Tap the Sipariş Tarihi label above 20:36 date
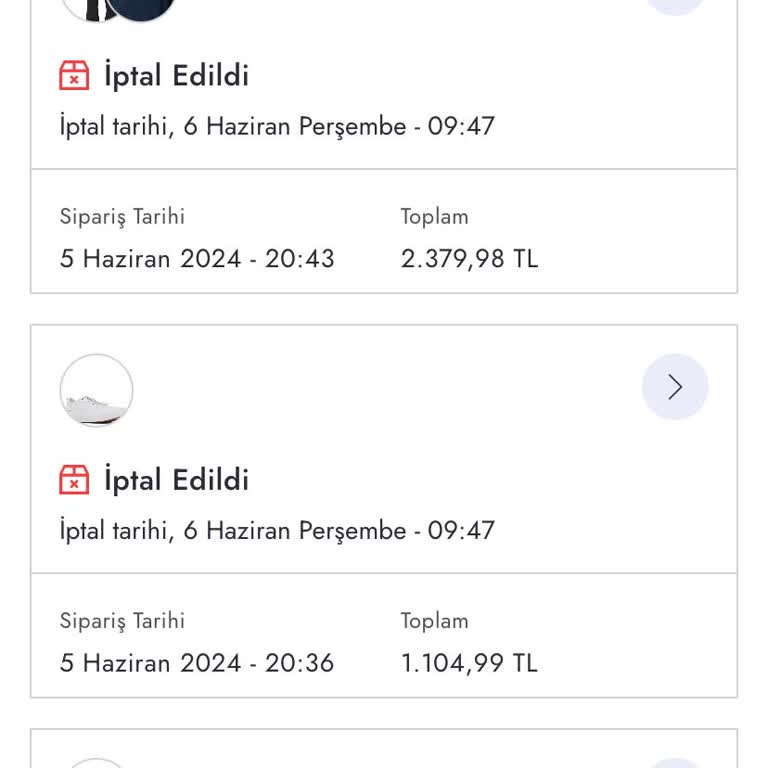Screen dimensions: 768x768 click(122, 621)
